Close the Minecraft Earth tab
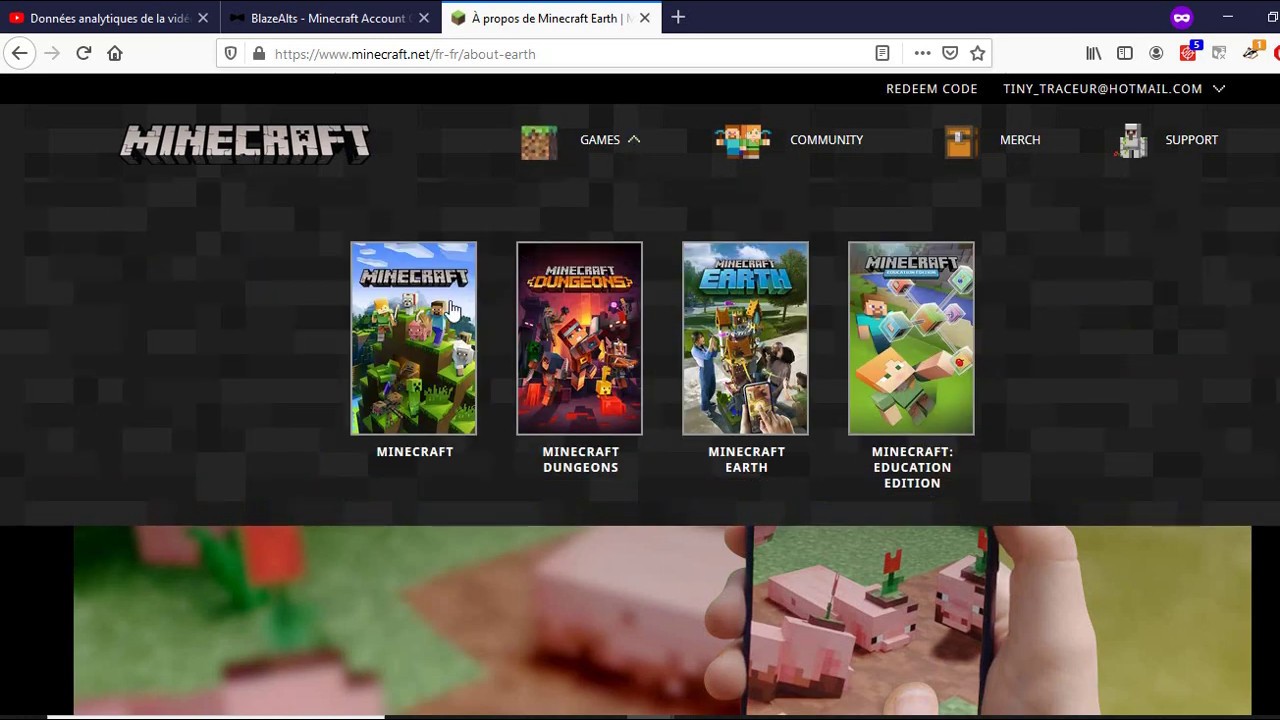 coord(645,18)
